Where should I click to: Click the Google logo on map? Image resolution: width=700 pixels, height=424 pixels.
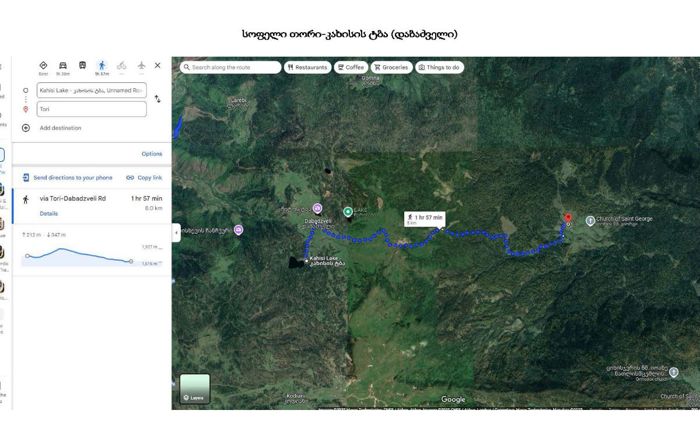coord(453,399)
